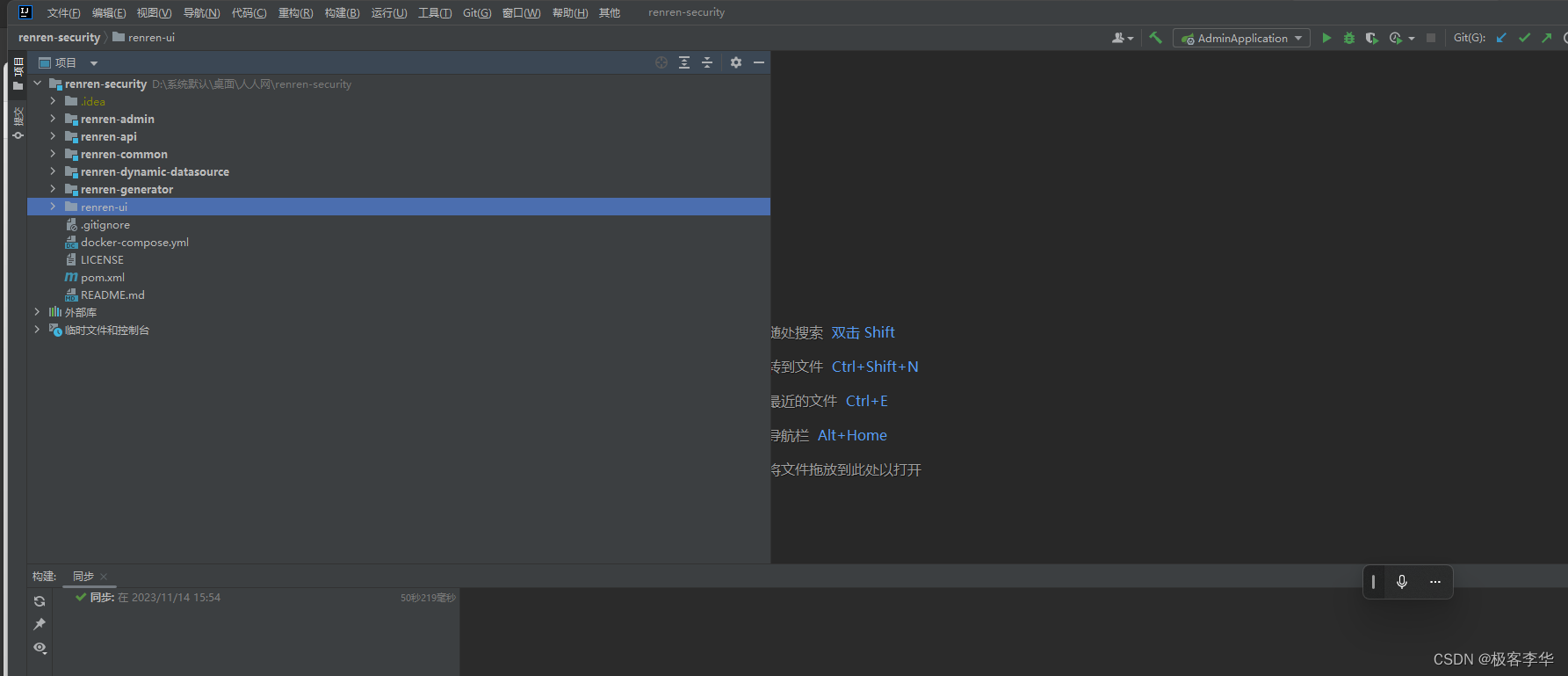Screen dimensions: 1568x676
Task: Push commits with the green Git arrow
Action: 1547,38
